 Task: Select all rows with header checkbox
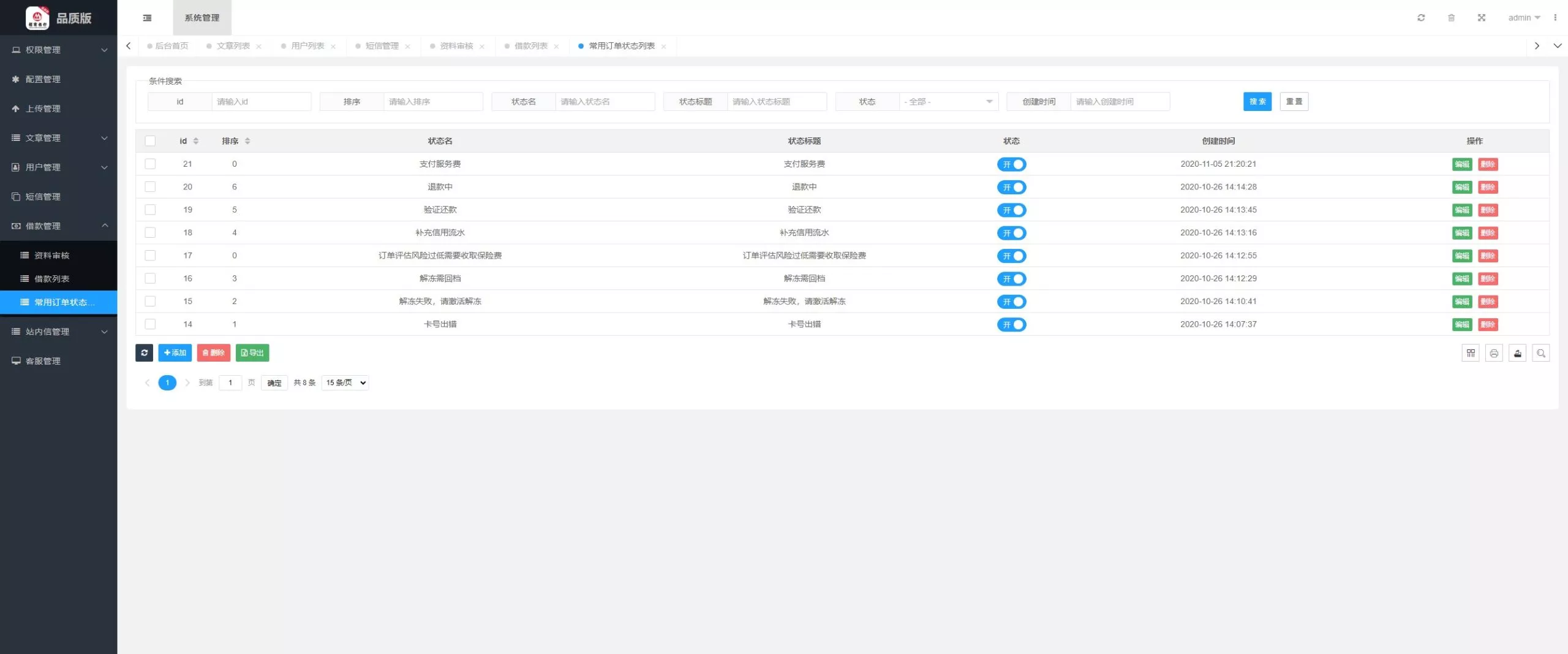click(150, 141)
